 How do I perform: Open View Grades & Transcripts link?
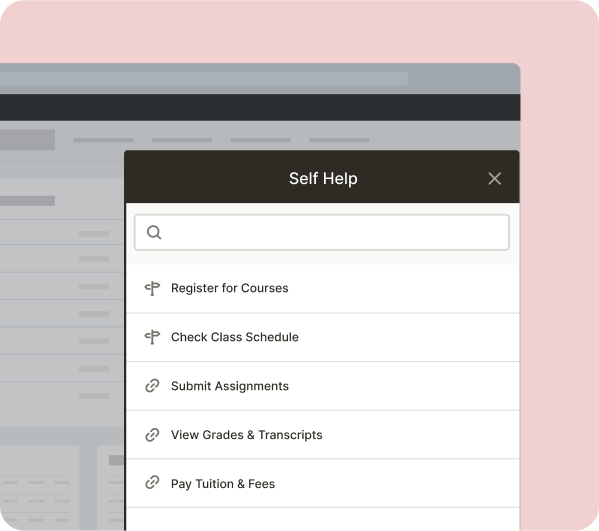pos(323,435)
